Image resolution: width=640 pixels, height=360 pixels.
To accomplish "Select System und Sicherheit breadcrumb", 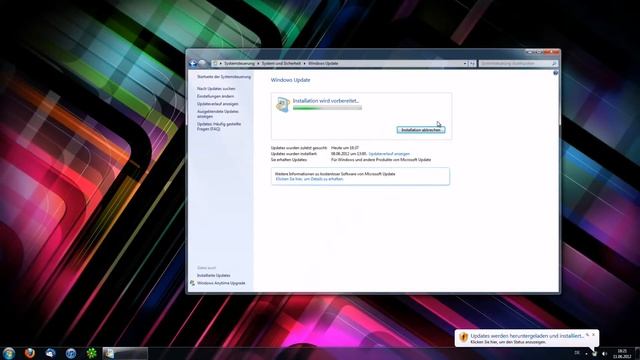I will point(281,64).
